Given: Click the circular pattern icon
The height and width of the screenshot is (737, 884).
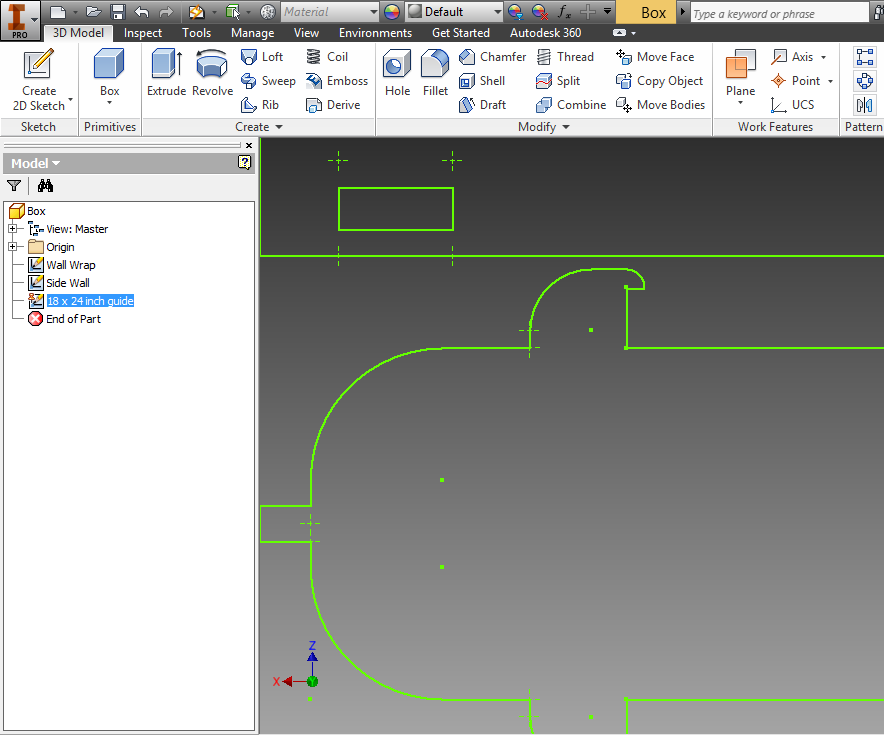Looking at the screenshot, I should click(864, 81).
